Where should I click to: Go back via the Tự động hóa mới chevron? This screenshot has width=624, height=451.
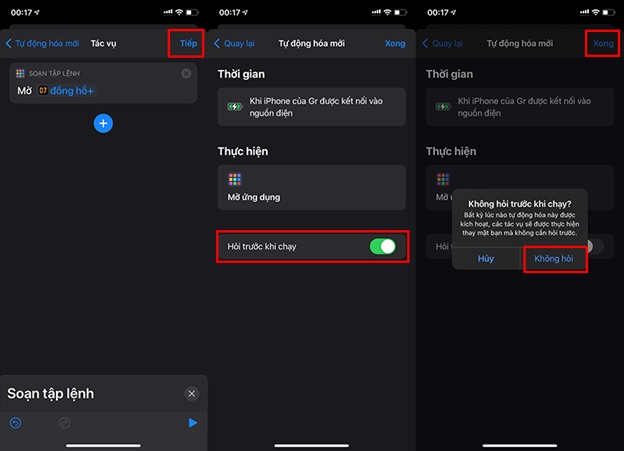[42, 44]
